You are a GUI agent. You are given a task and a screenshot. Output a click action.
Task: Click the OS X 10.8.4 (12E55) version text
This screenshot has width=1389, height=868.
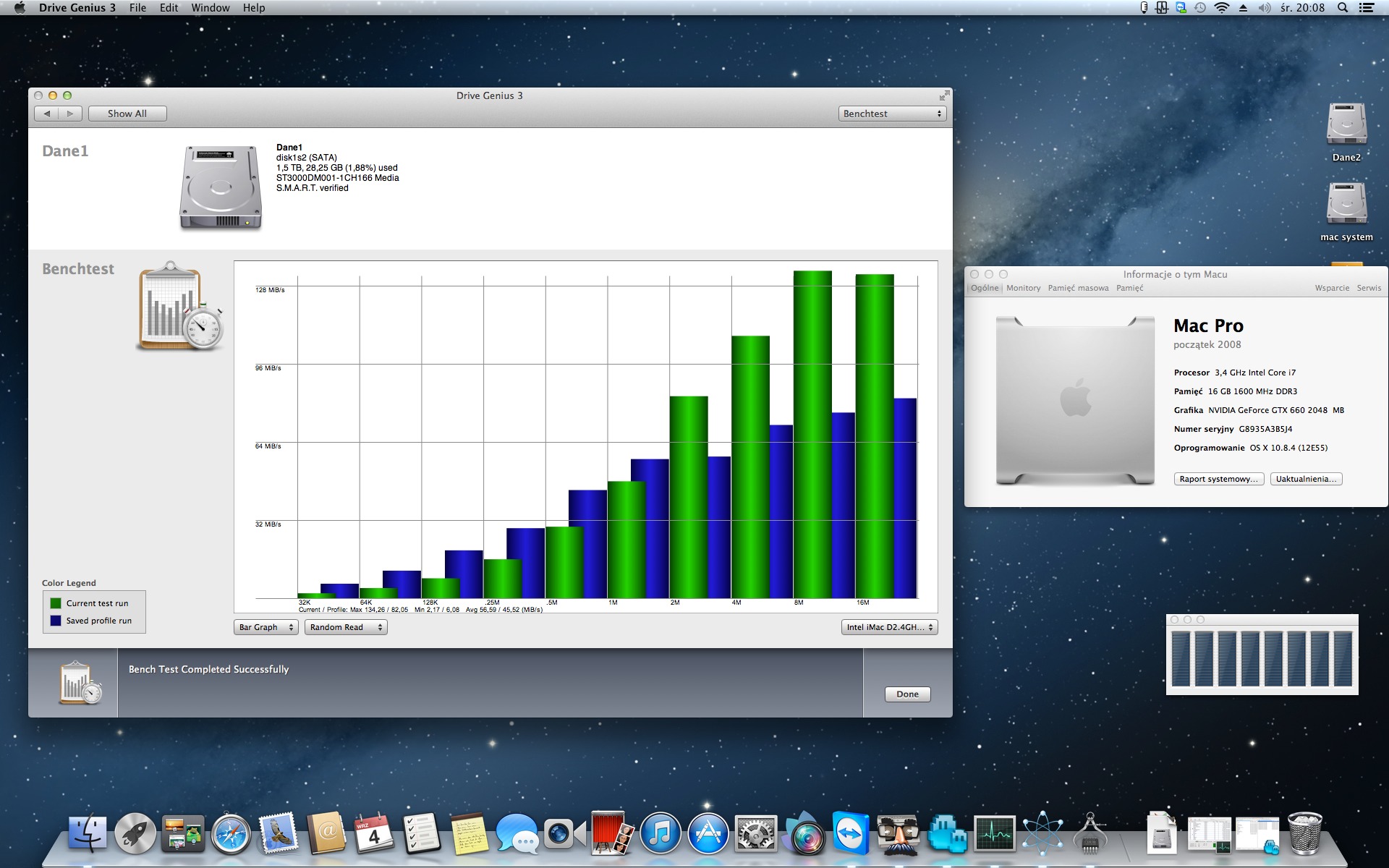pos(1288,448)
